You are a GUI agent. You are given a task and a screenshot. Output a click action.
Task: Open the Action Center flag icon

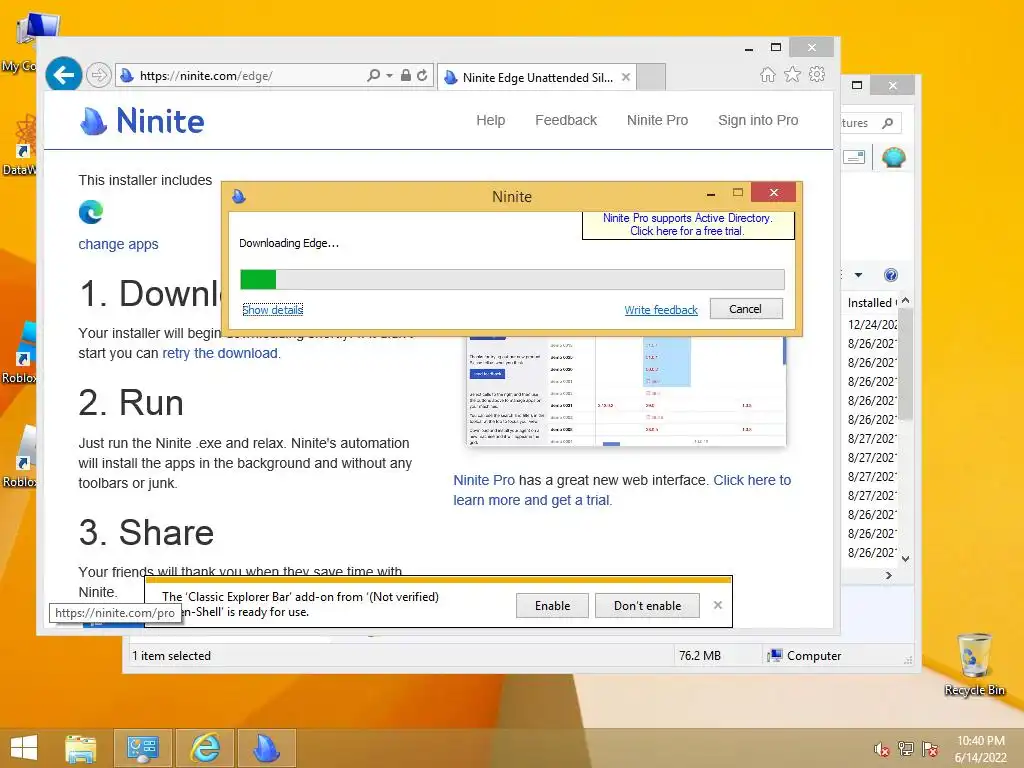tap(930, 749)
